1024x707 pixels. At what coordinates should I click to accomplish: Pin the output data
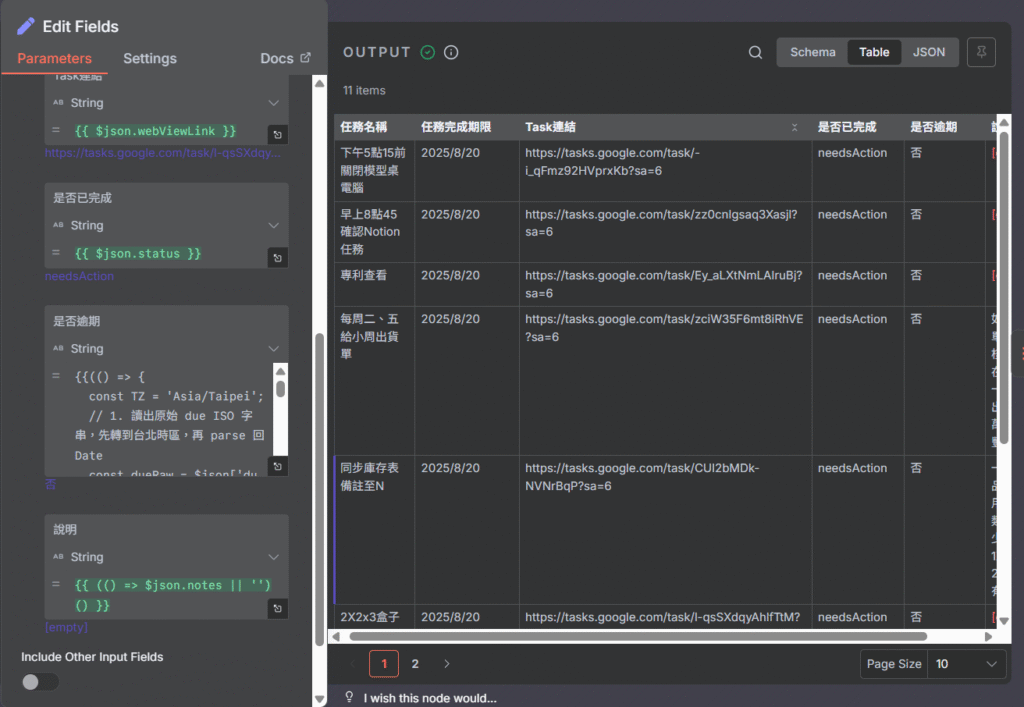(981, 52)
